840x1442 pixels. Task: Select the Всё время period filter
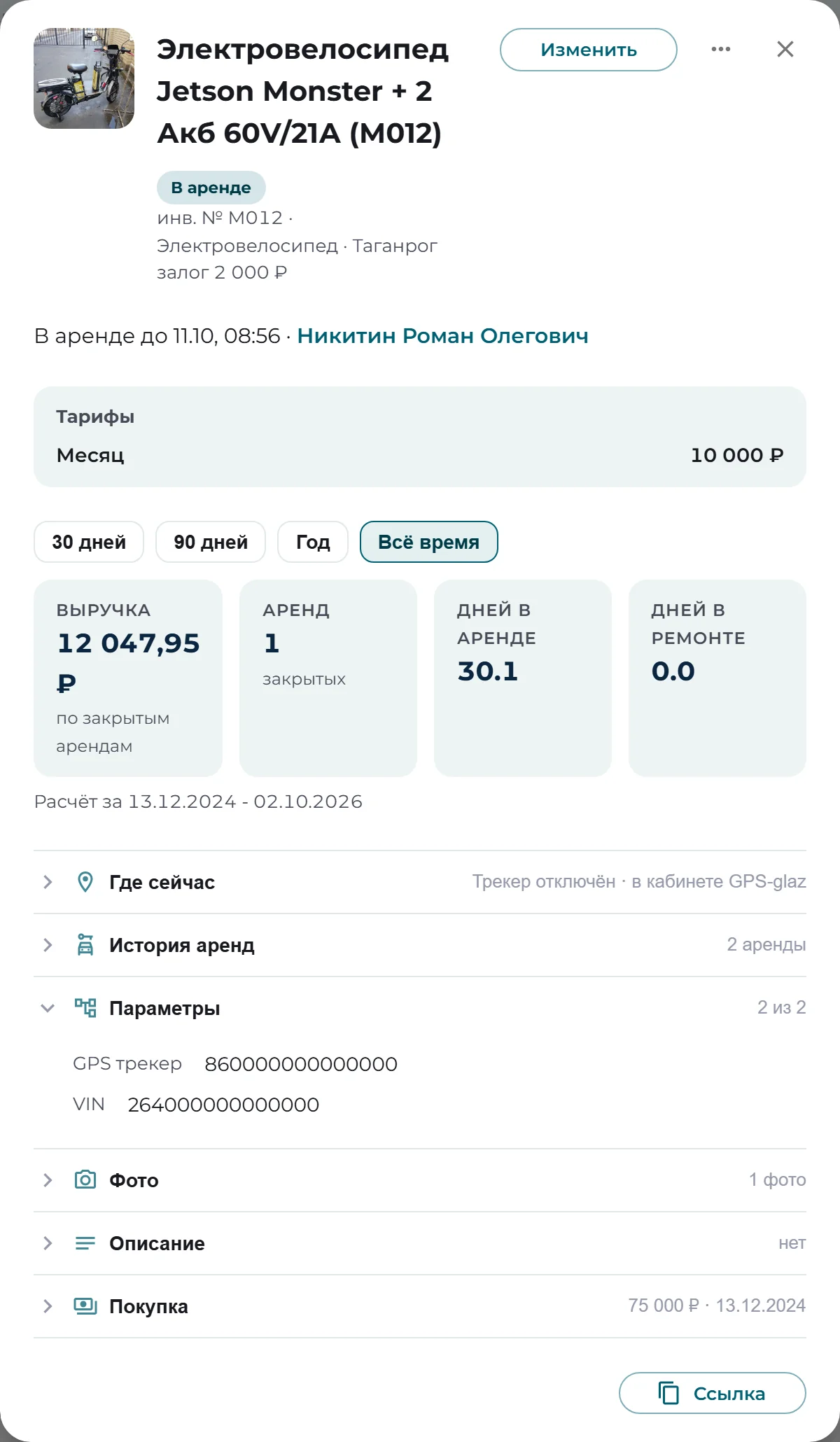pos(429,542)
